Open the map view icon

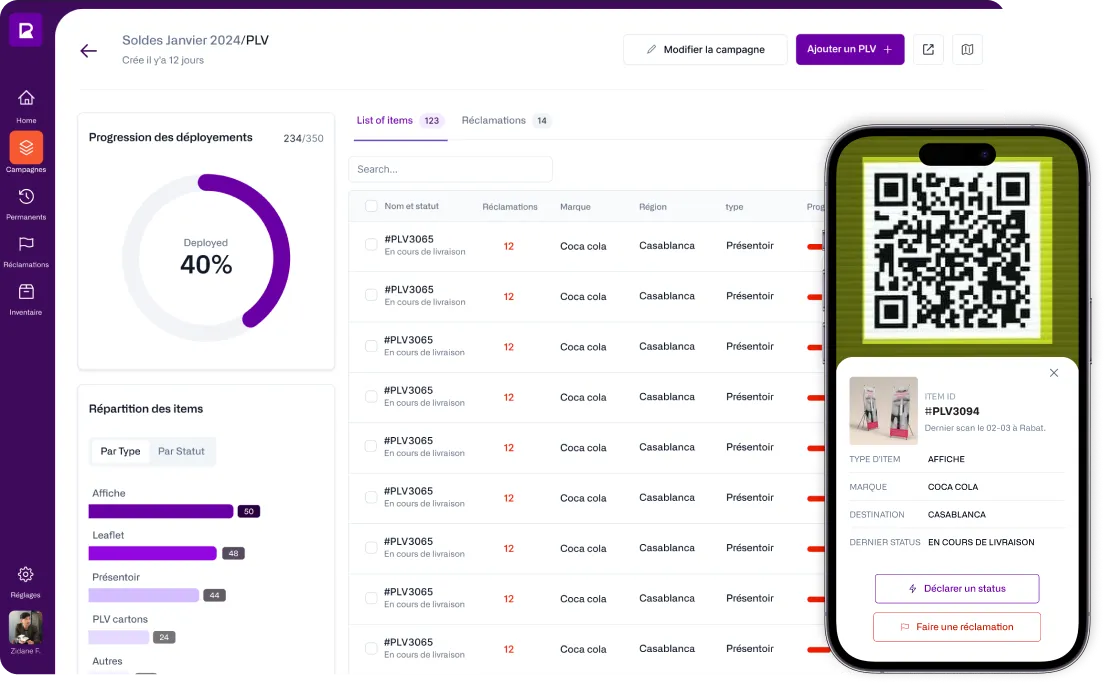[x=967, y=49]
